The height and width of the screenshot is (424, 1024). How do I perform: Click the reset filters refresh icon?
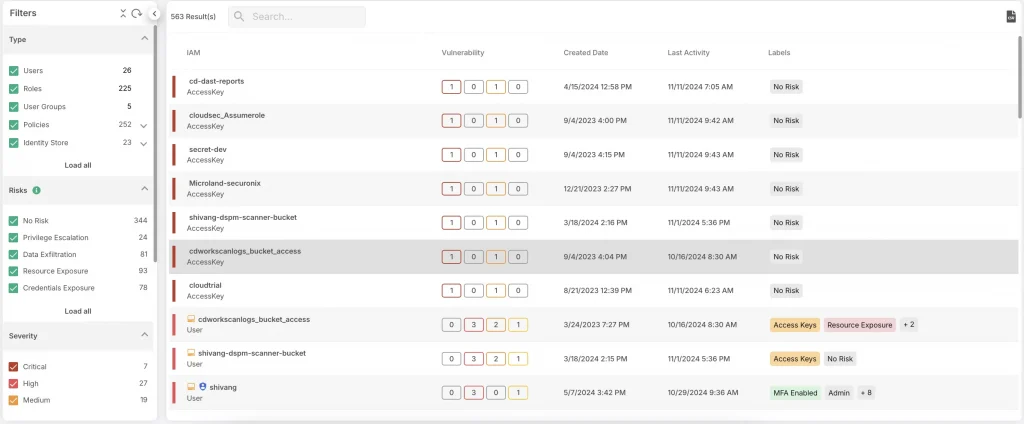point(136,13)
